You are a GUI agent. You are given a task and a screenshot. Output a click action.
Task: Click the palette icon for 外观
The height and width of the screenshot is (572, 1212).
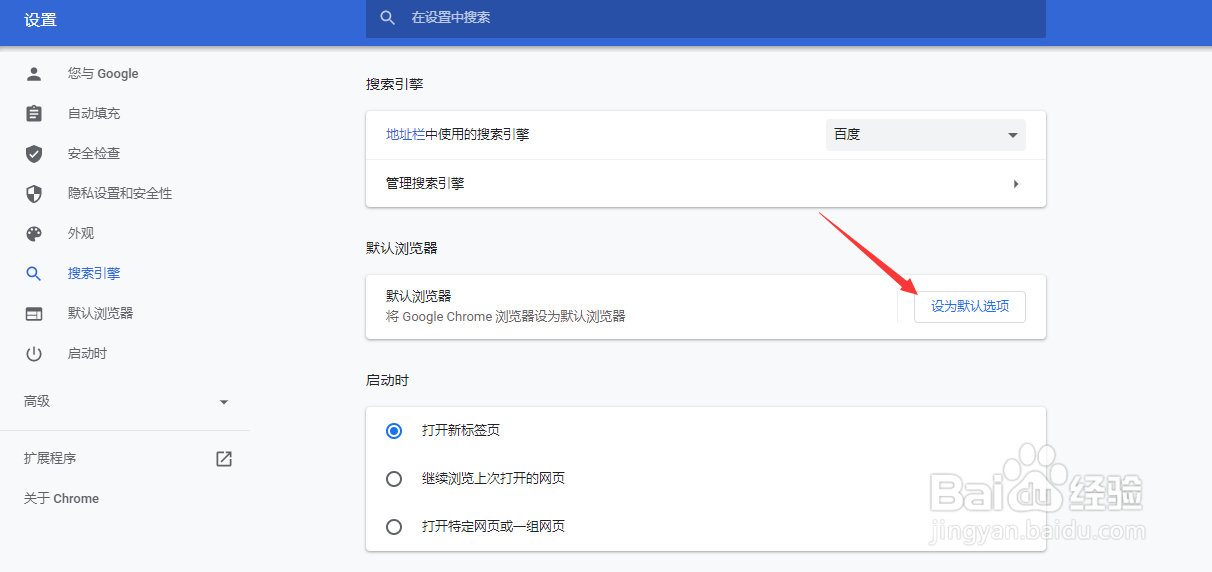[x=34, y=233]
